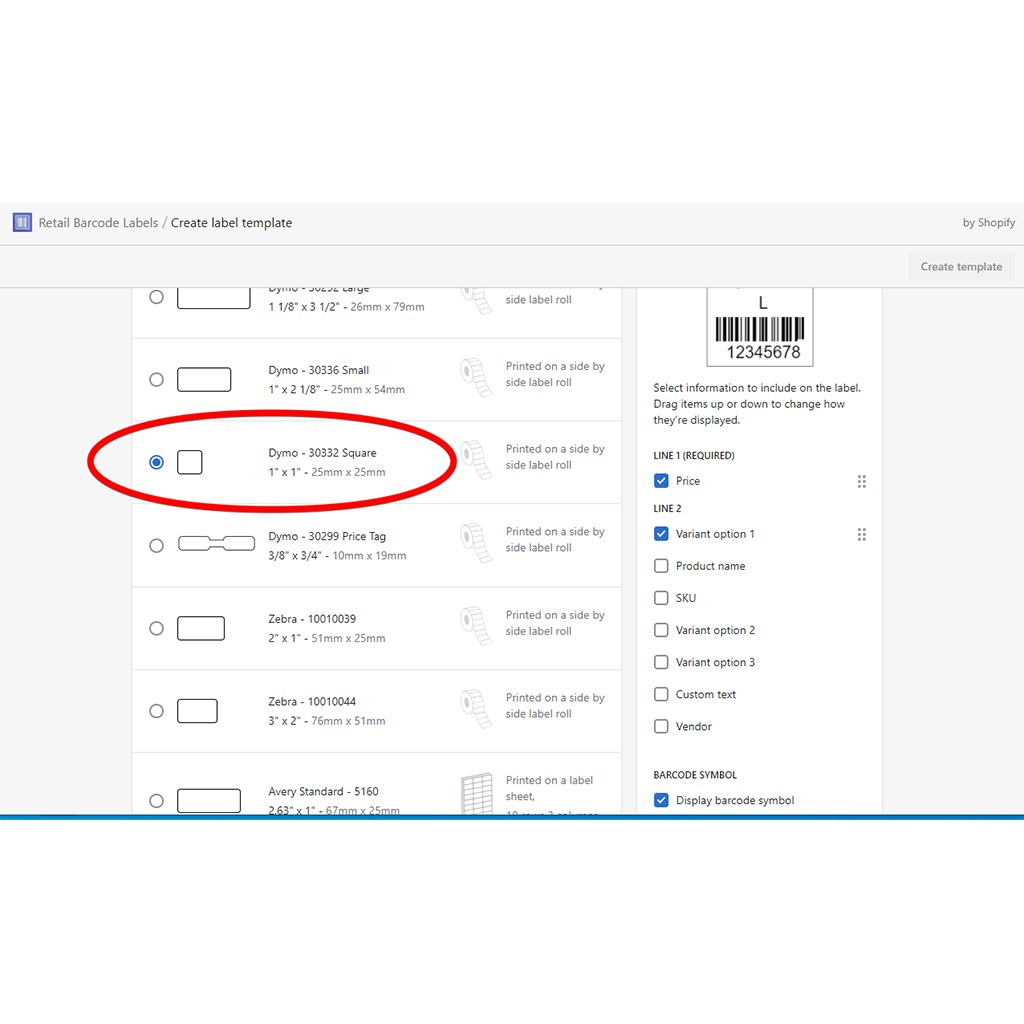Enable the Custom text checkbox
Image resolution: width=1024 pixels, height=1024 pixels.
click(x=661, y=694)
